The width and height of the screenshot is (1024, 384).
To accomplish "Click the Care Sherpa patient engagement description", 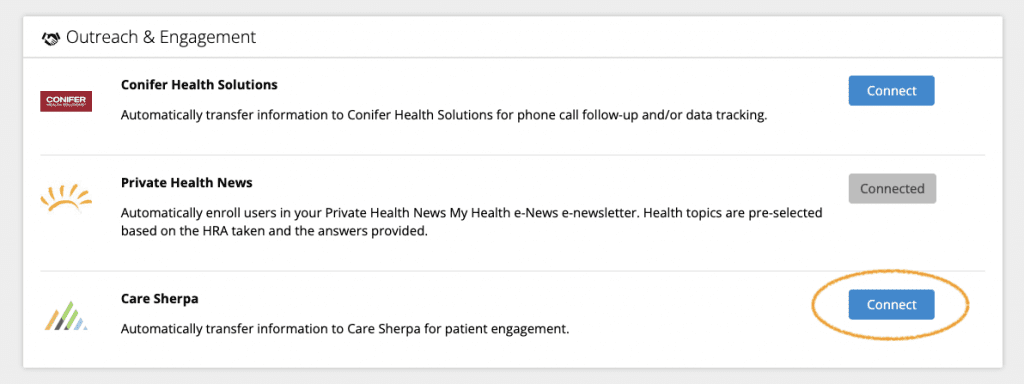I will click(x=345, y=329).
